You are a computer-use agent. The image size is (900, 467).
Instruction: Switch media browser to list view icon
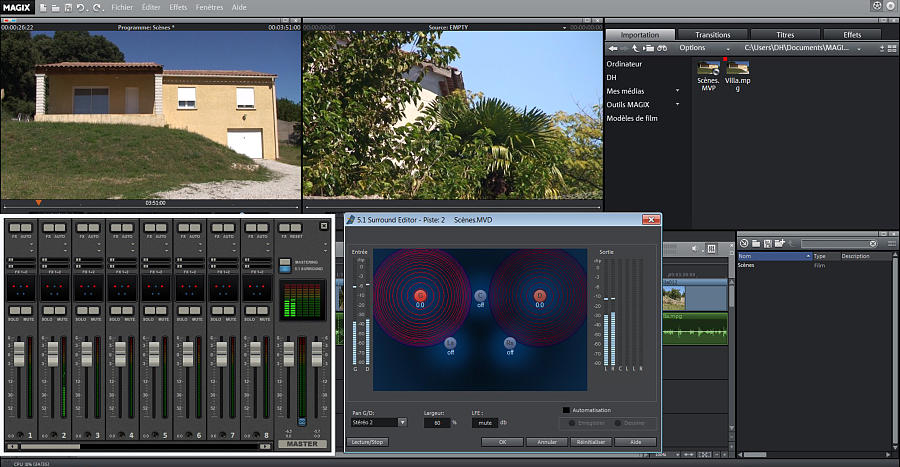tap(892, 48)
